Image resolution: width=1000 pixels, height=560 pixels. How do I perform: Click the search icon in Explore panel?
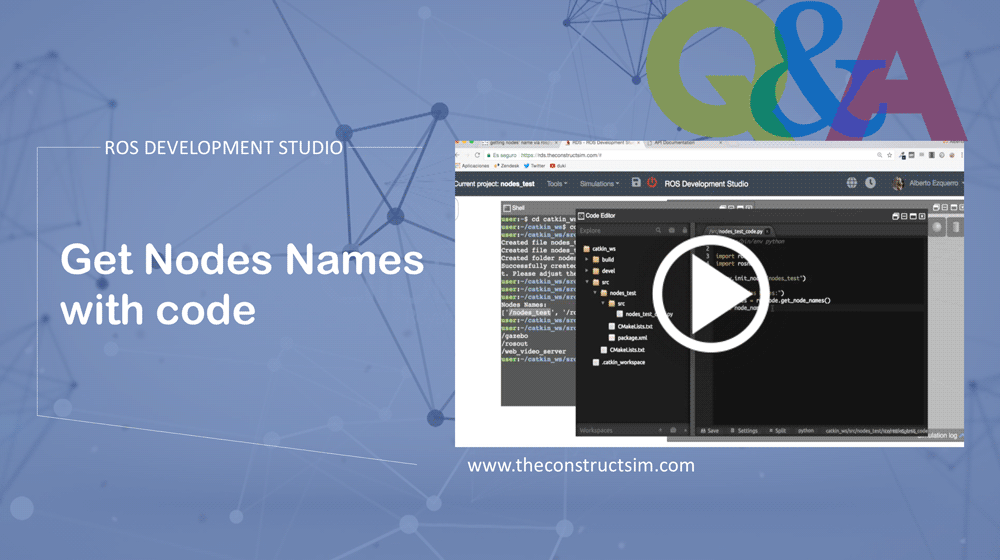[x=657, y=230]
